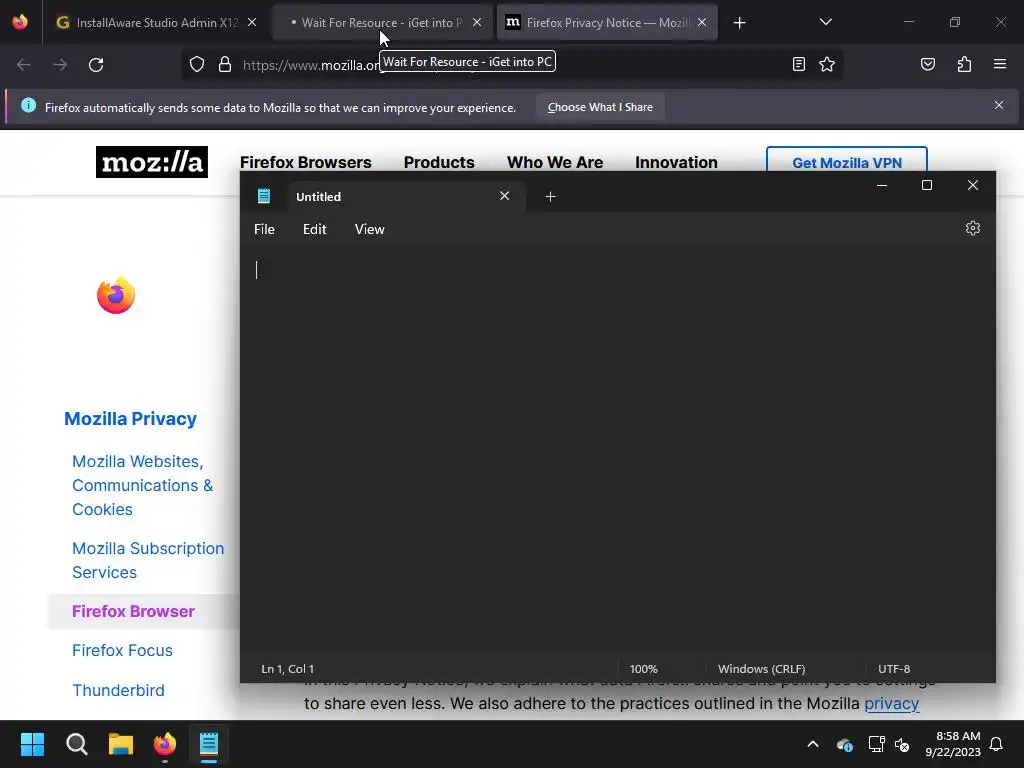Switch to Firefox Privacy Notice tab

607,22
